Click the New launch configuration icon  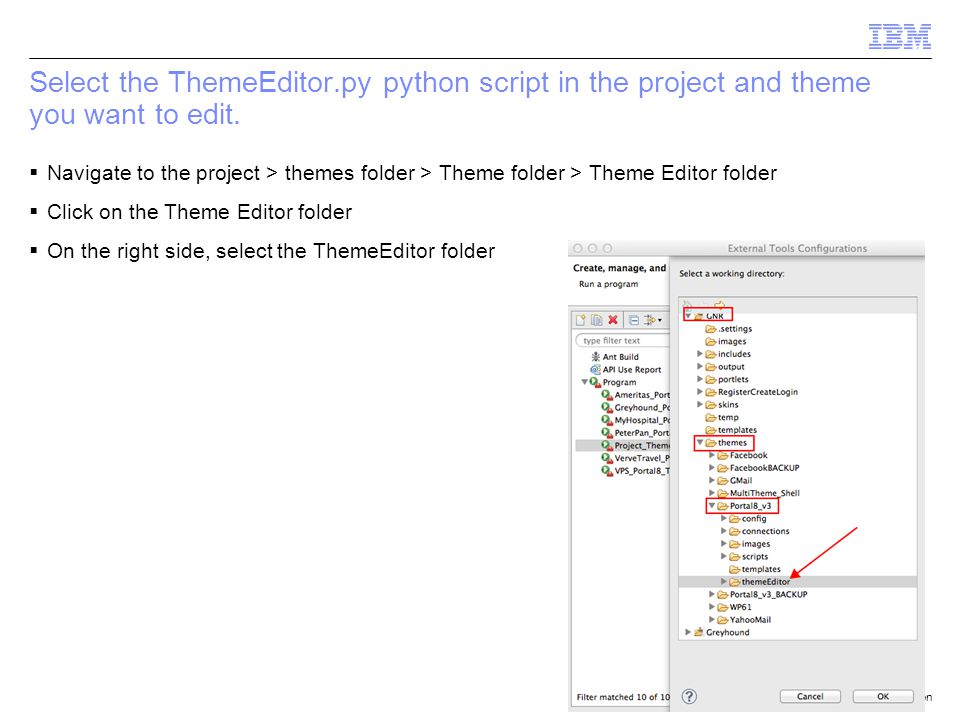(x=580, y=320)
